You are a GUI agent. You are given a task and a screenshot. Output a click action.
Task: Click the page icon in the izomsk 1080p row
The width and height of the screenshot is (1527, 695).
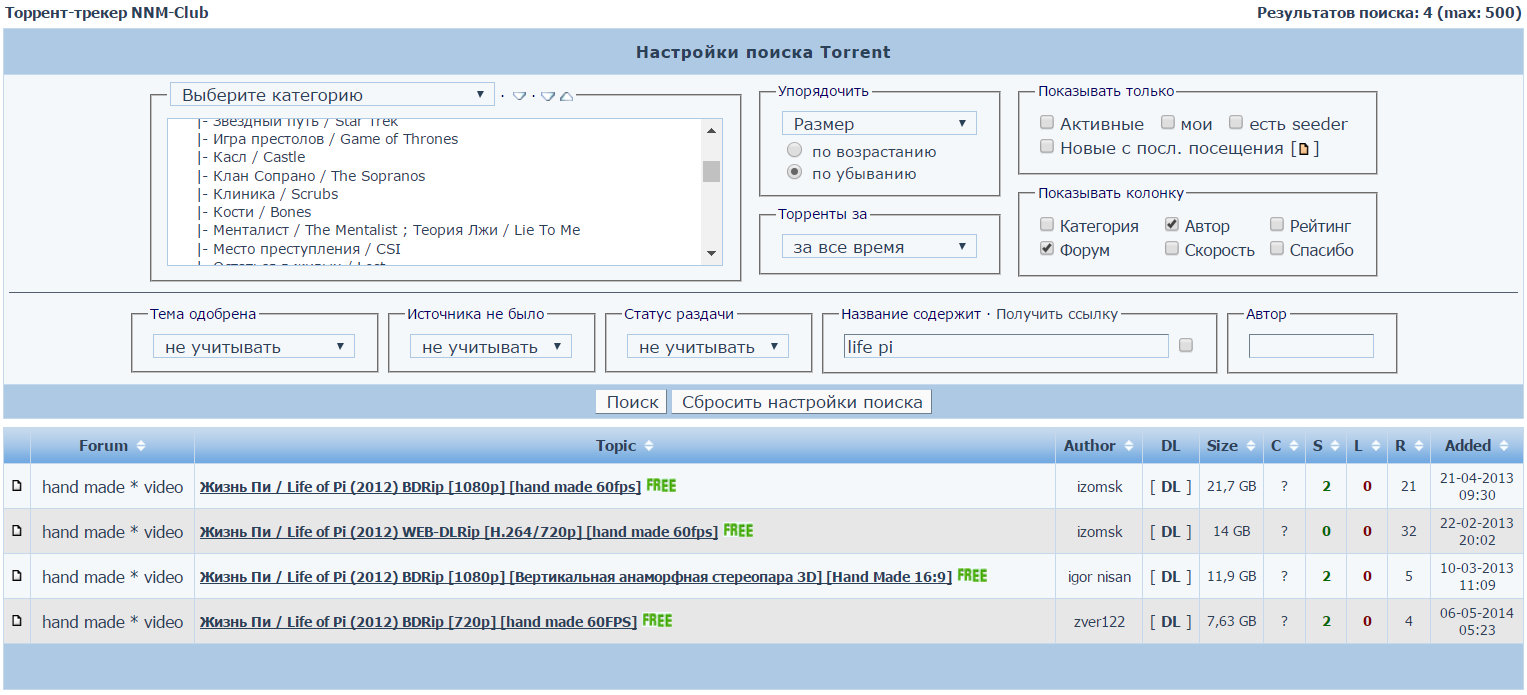click(x=16, y=487)
